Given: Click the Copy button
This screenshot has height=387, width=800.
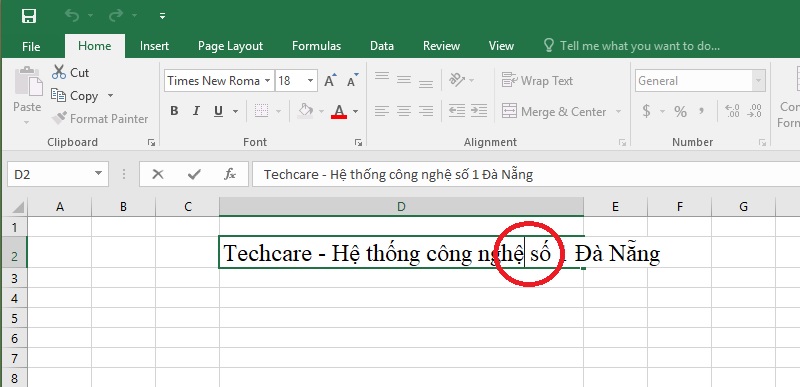Looking at the screenshot, I should (x=75, y=96).
